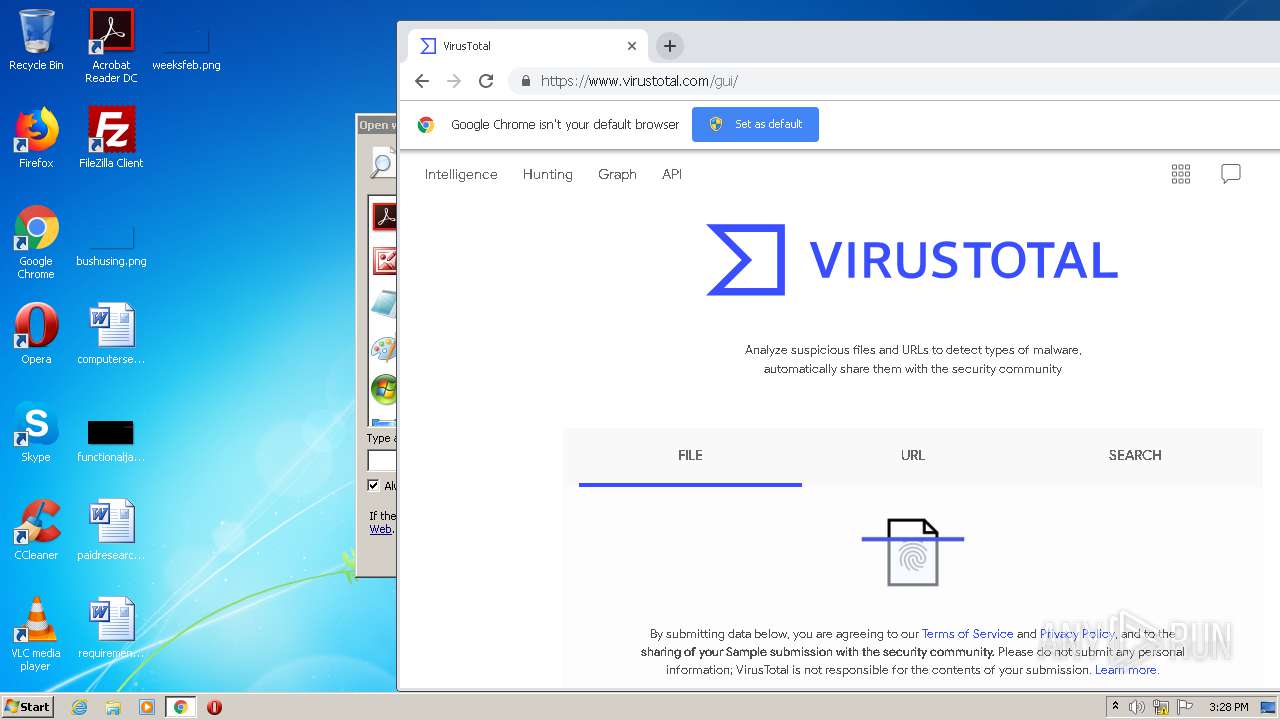Click the VirusTotal logo
This screenshot has height=720, width=1280.
pos(912,260)
